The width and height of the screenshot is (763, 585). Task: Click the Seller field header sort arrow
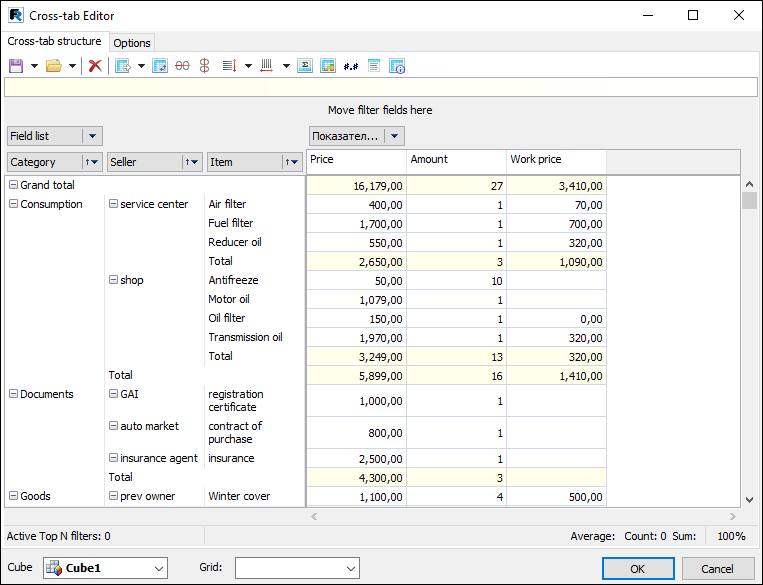pos(191,162)
